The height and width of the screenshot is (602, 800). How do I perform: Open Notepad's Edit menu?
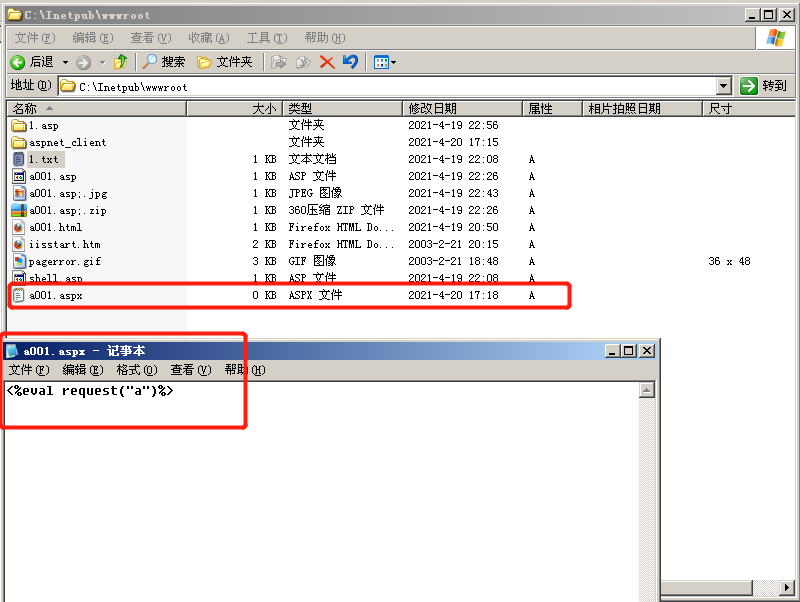[83, 370]
